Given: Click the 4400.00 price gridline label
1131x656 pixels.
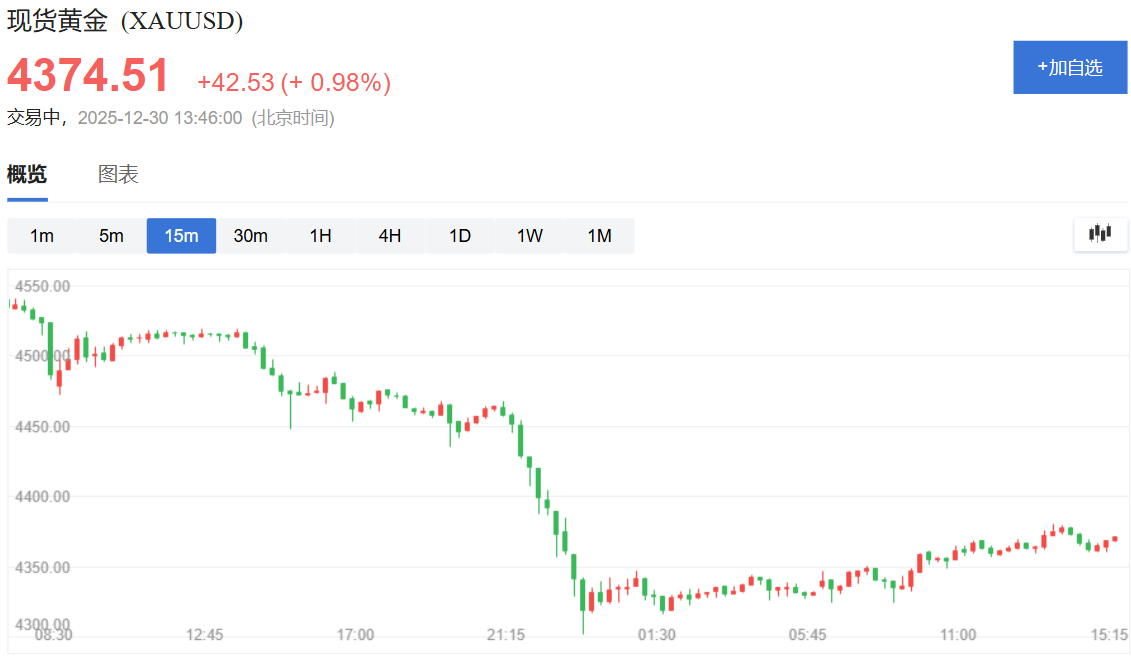Looking at the screenshot, I should click(x=43, y=497).
